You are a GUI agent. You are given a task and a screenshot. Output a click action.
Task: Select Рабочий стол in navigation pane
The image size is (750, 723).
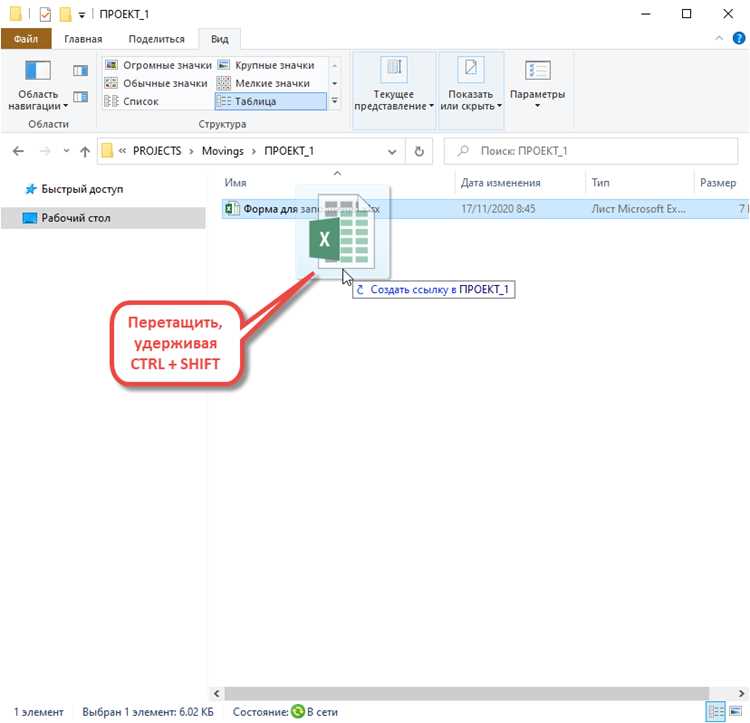(x=103, y=218)
